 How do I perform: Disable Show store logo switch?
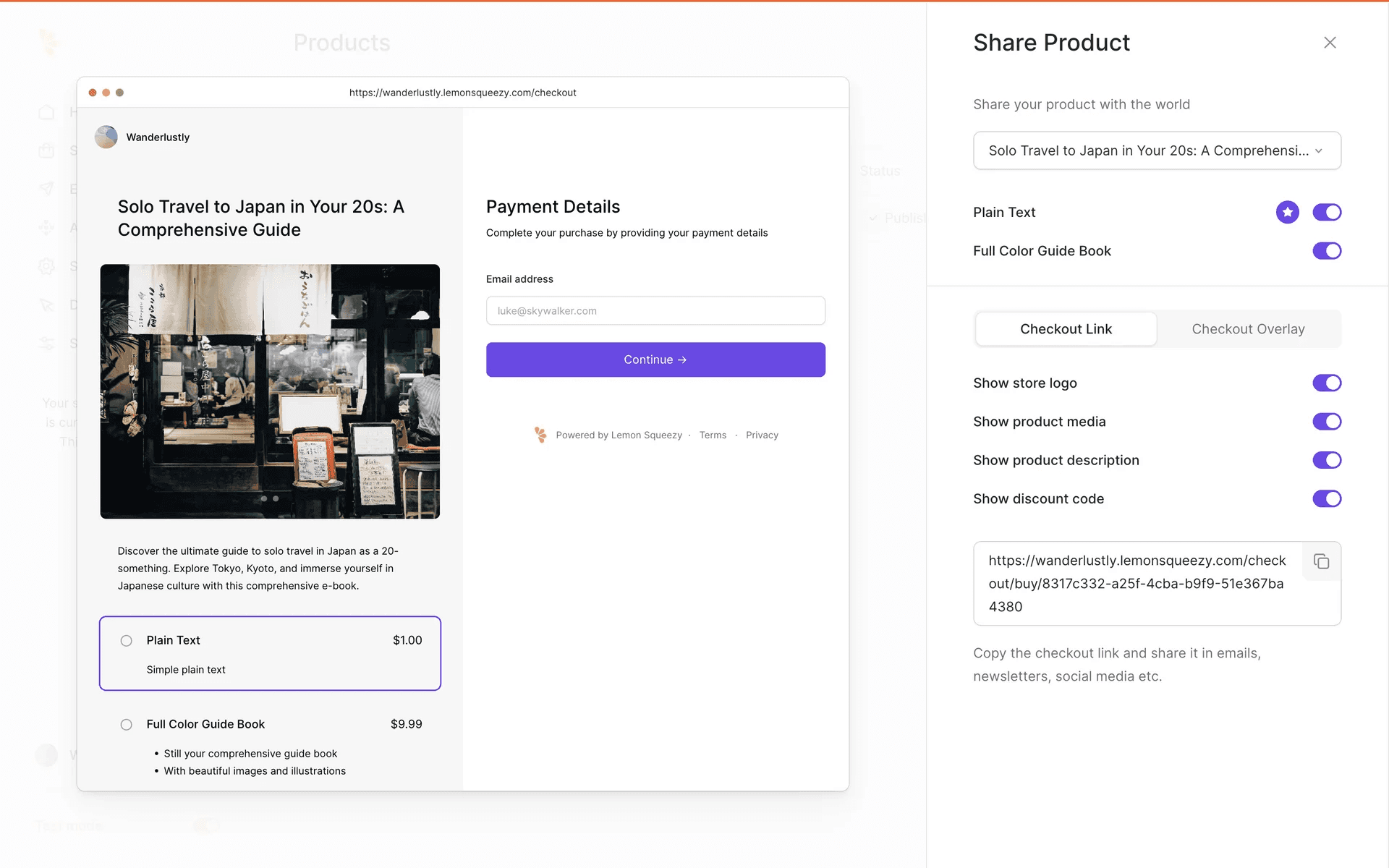point(1327,383)
